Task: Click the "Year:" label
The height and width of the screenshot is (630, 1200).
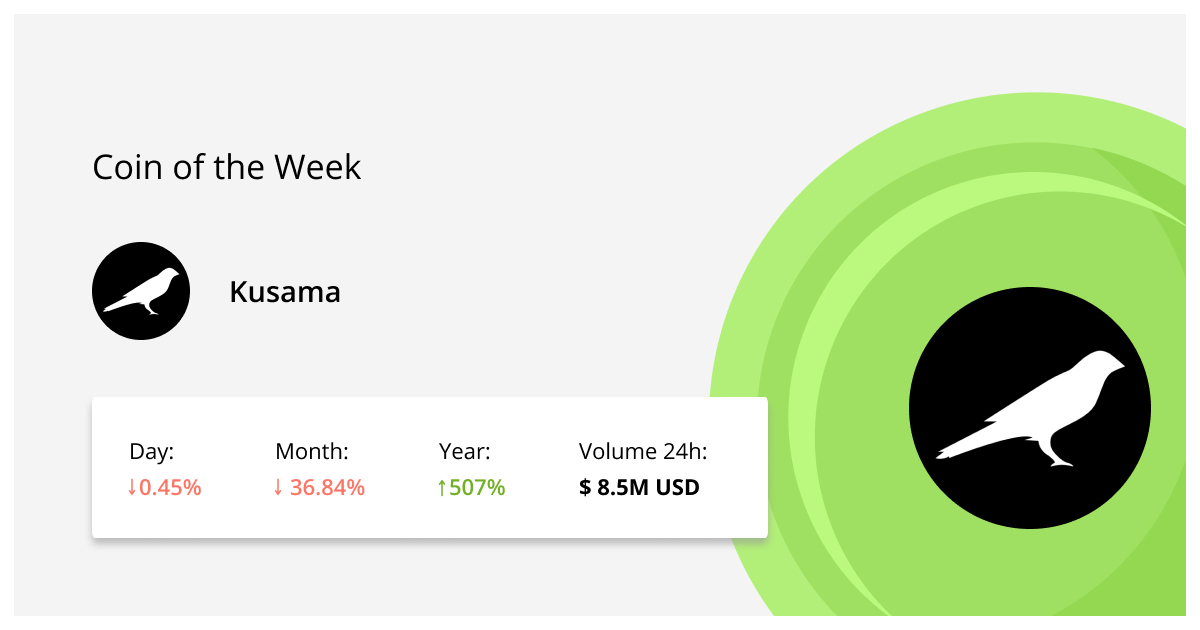Action: tap(465, 451)
